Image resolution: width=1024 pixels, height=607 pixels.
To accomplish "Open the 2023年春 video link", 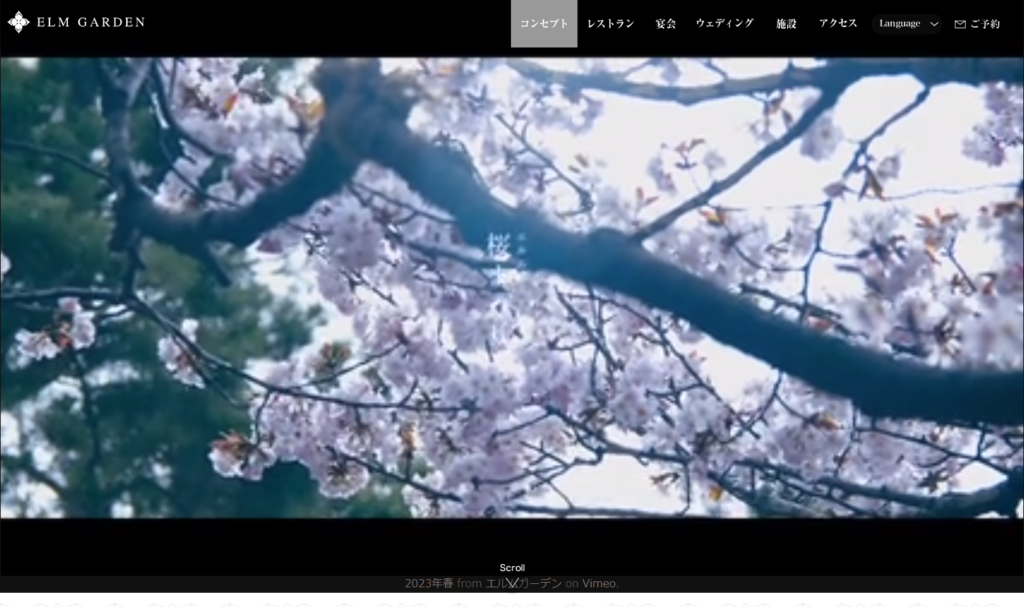I will point(429,584).
